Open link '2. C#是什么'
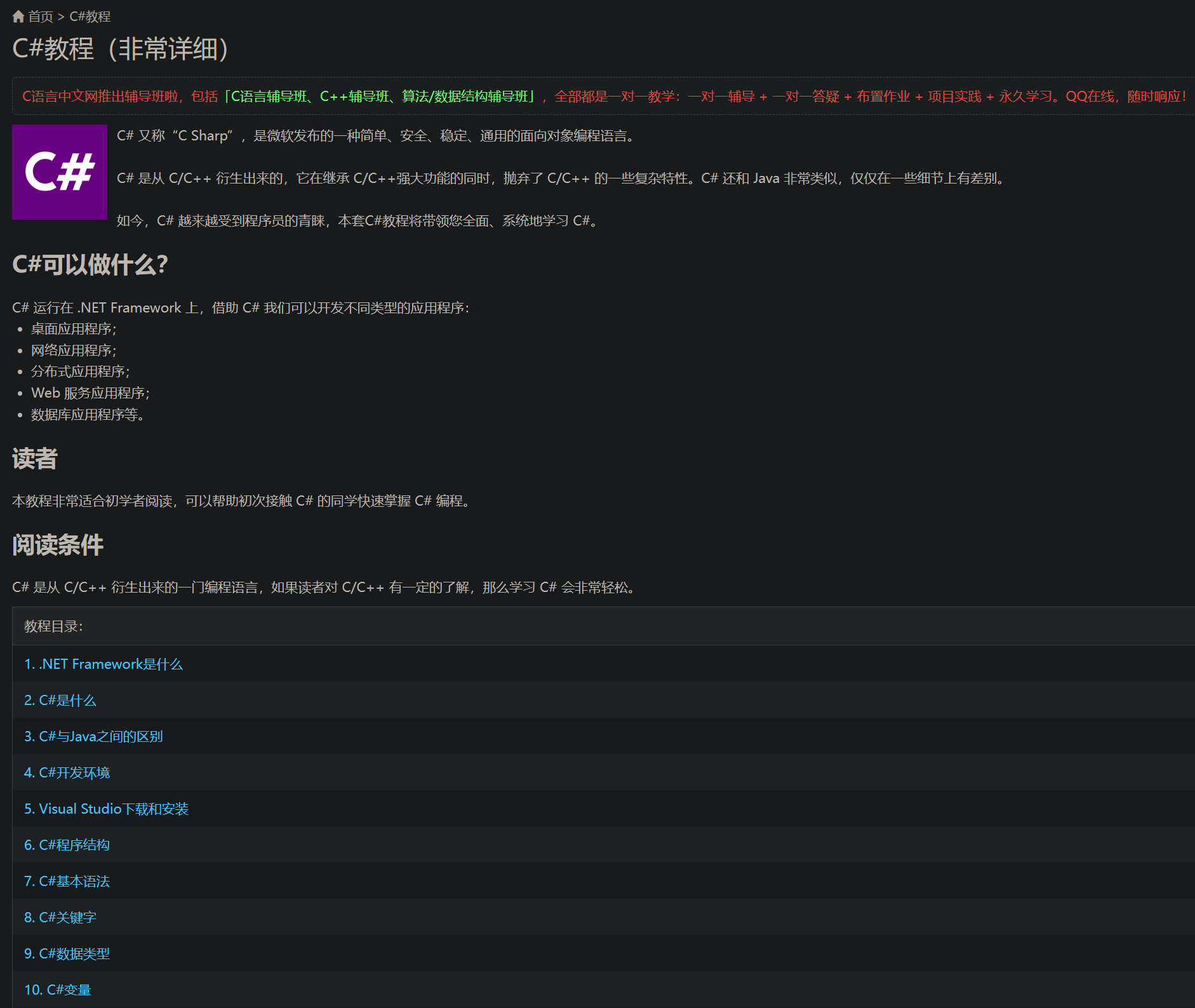1195x1008 pixels. pos(60,700)
